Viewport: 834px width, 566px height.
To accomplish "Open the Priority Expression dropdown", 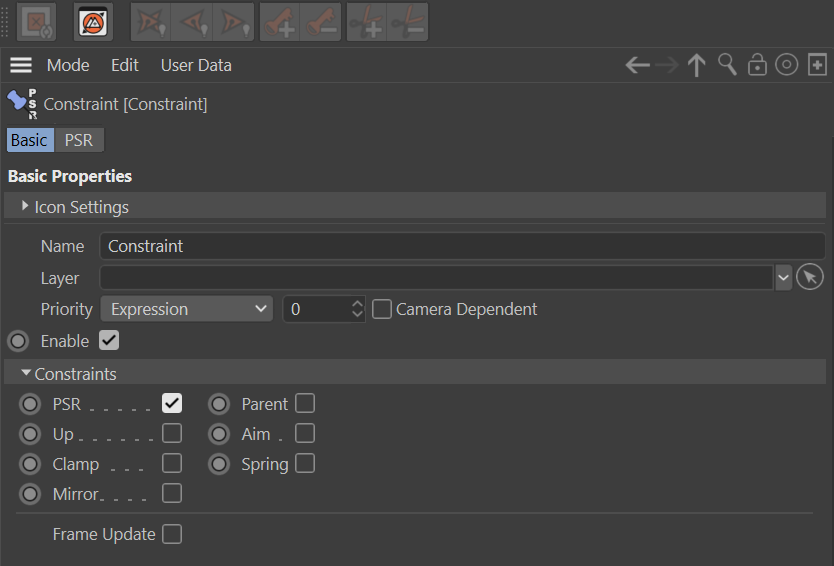I will 187,310.
